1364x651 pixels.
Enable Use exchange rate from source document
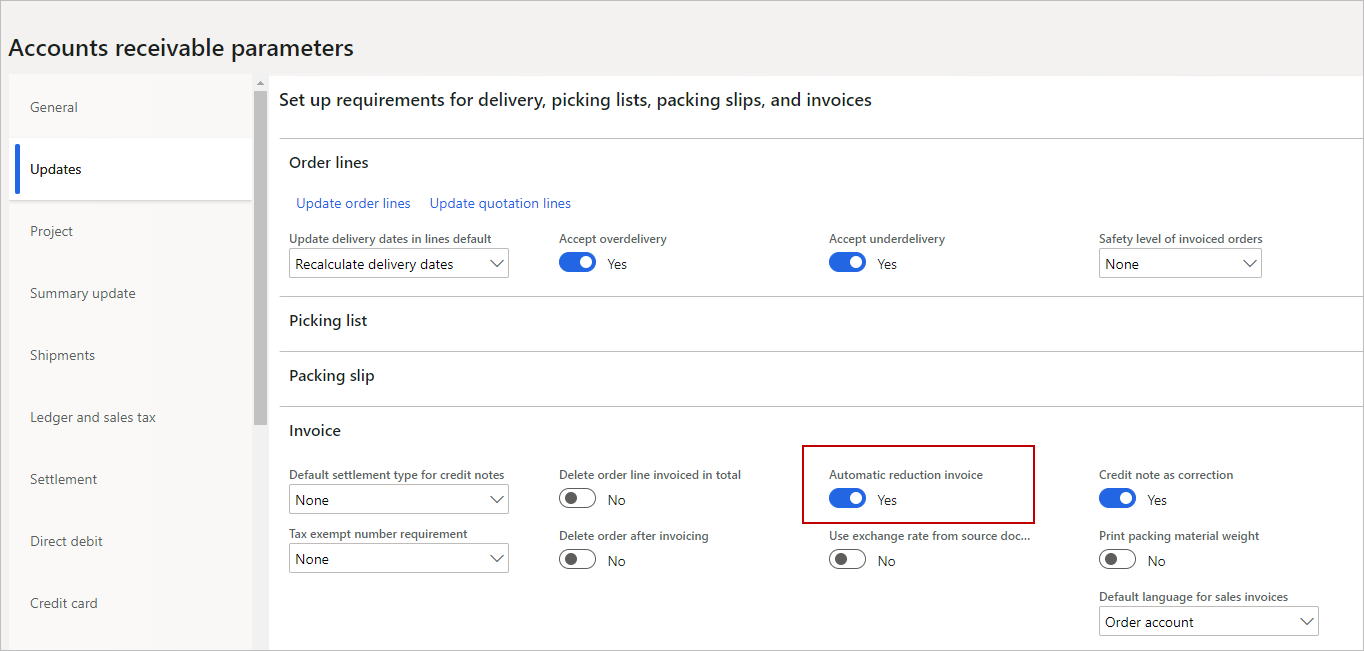847,560
